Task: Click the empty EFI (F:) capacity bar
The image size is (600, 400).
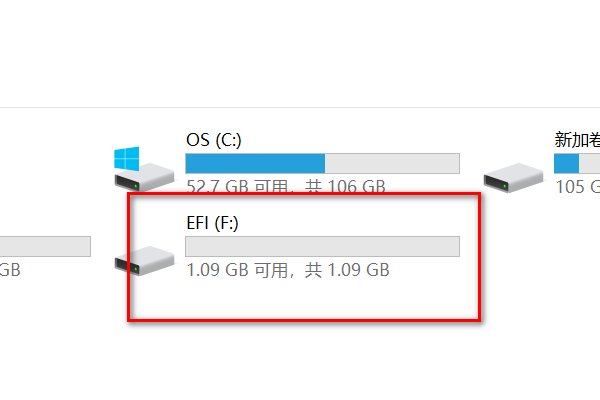Action: pos(322,246)
